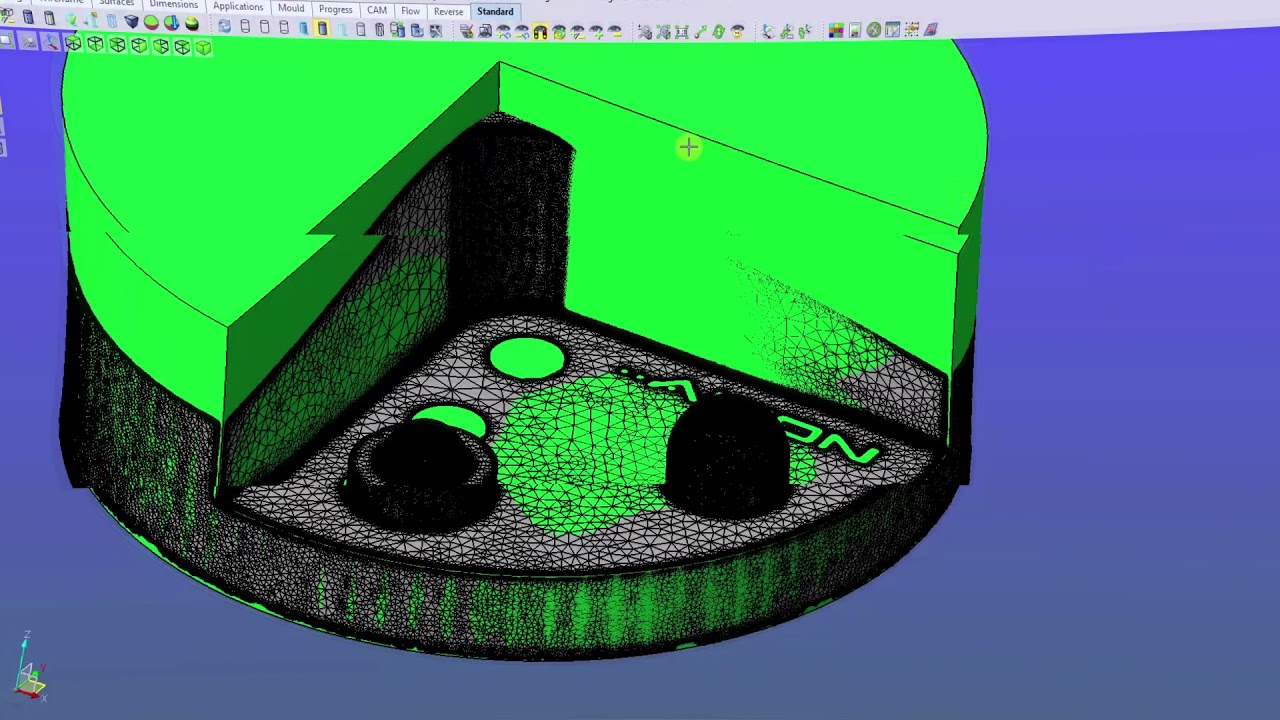Toggle the highlighted horseshoe magnet icon
The image size is (1280, 720).
point(540,32)
